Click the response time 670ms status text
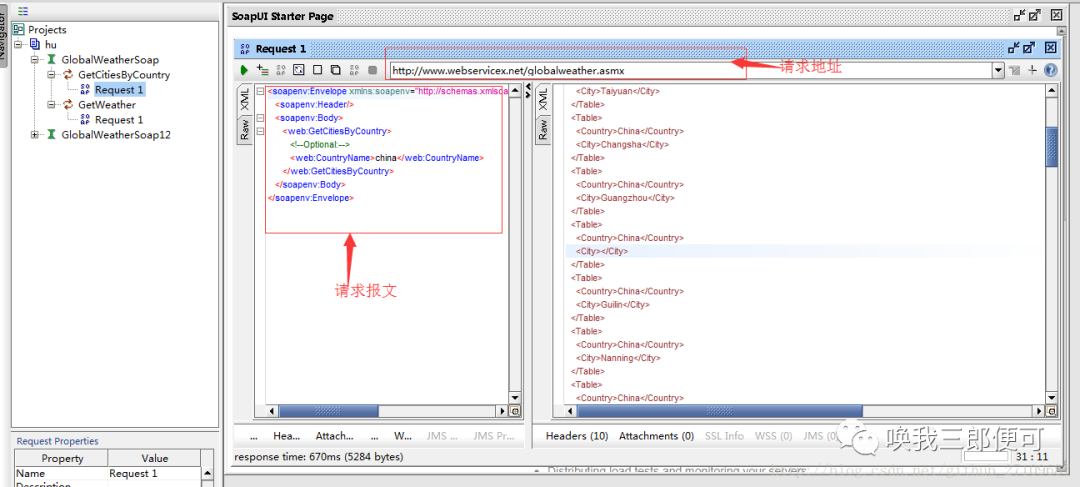The image size is (1080, 487). point(318,457)
